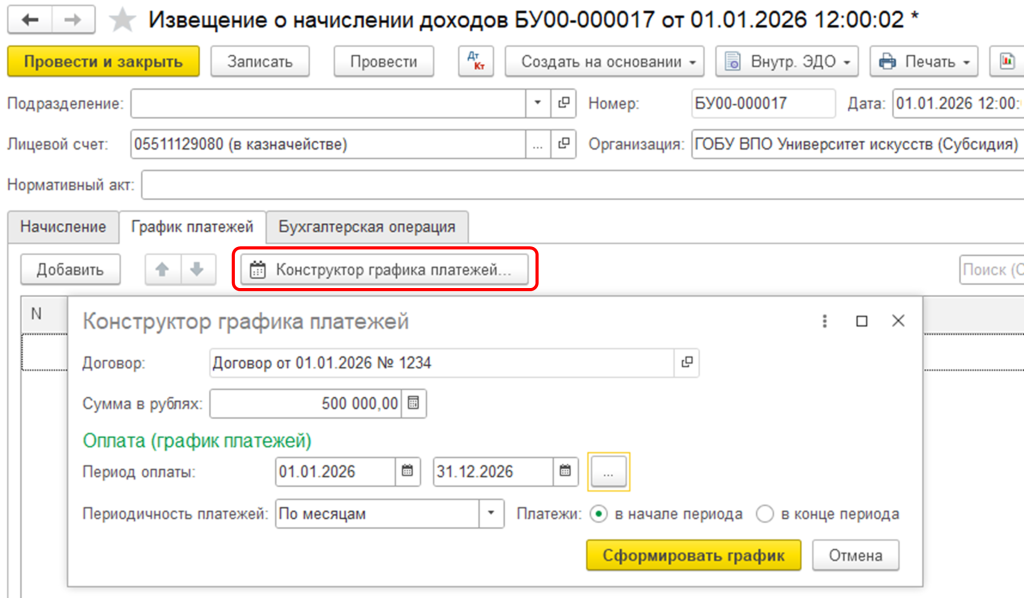
Task: Open the calculator for Сумма в рублях
Action: (413, 403)
